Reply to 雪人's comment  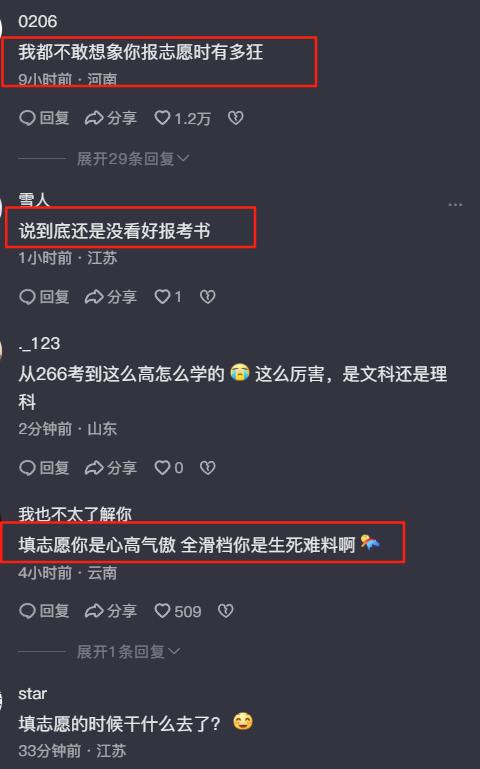(x=44, y=297)
